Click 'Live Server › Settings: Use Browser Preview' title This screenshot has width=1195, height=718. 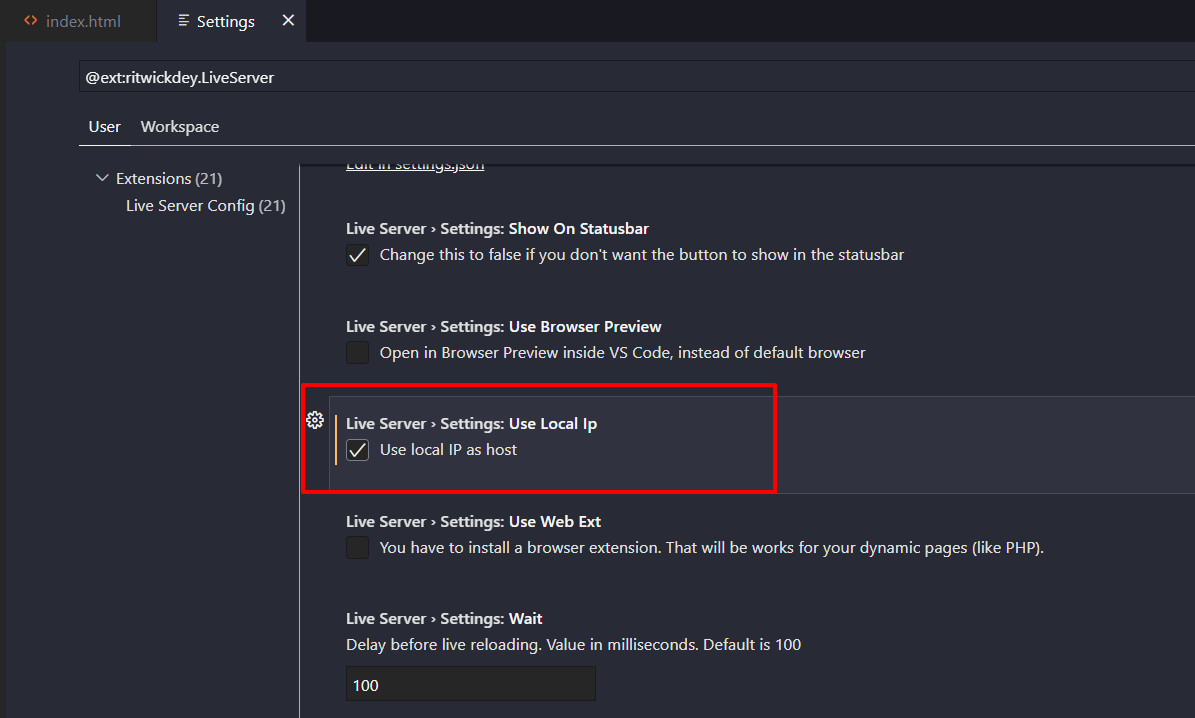click(x=504, y=326)
